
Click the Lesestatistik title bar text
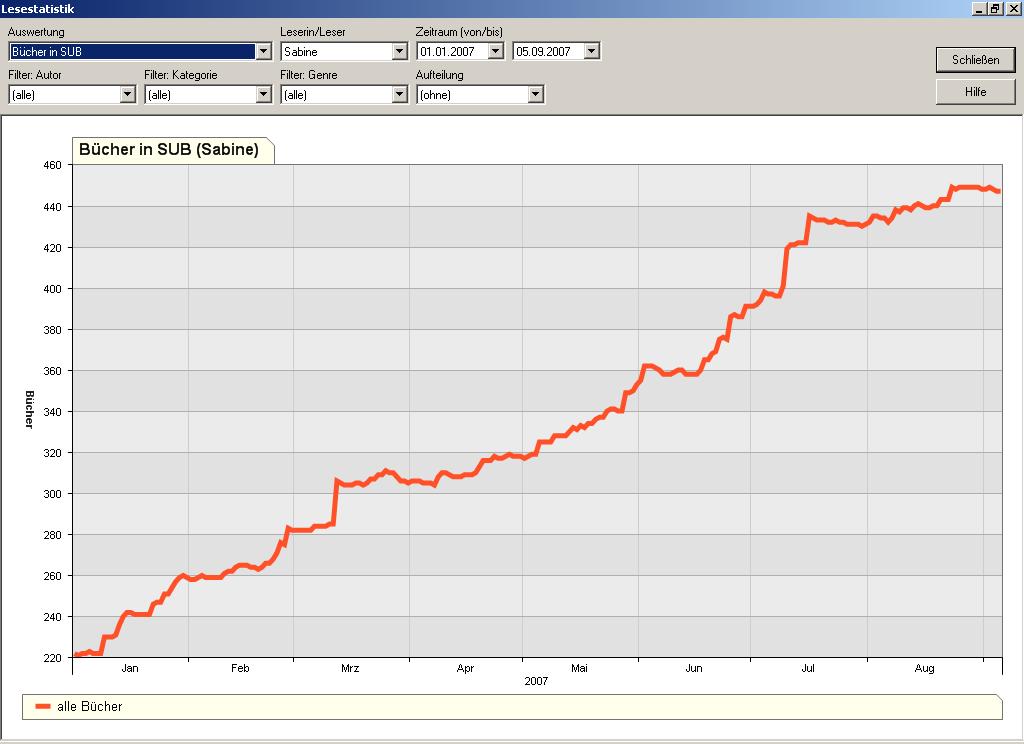[x=37, y=9]
